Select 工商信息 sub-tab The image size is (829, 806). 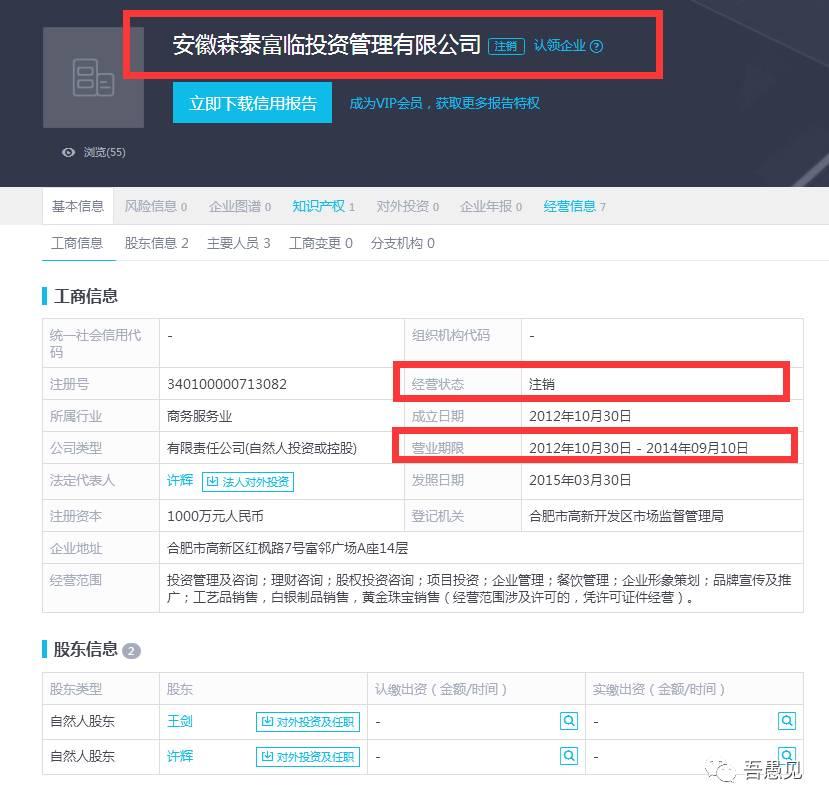pos(77,243)
